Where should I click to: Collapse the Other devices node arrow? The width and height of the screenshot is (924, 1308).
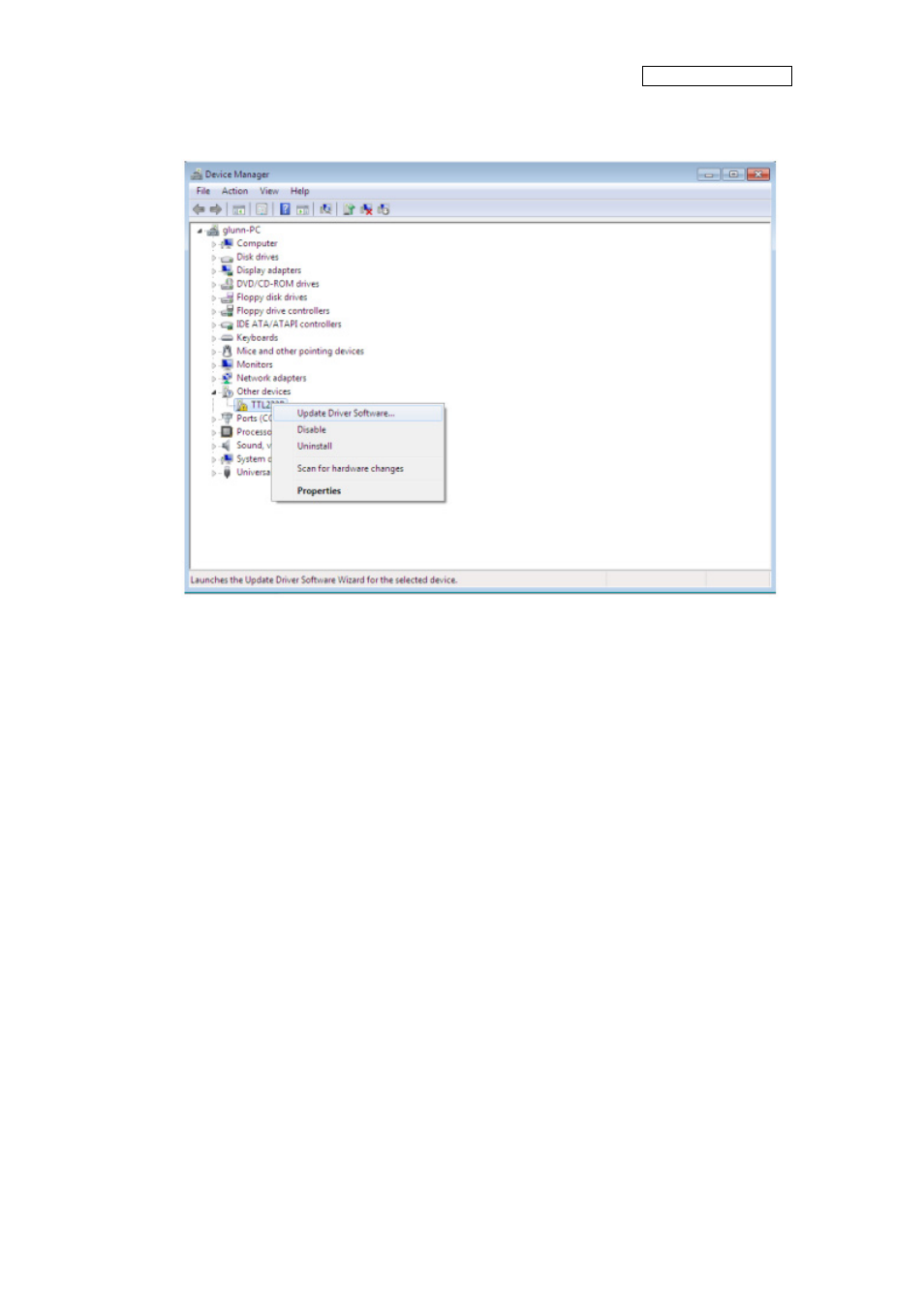pos(214,392)
